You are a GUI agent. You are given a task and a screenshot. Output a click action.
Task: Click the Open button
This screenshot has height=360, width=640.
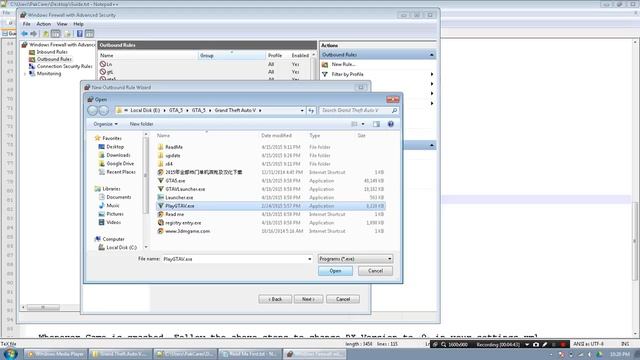335,271
